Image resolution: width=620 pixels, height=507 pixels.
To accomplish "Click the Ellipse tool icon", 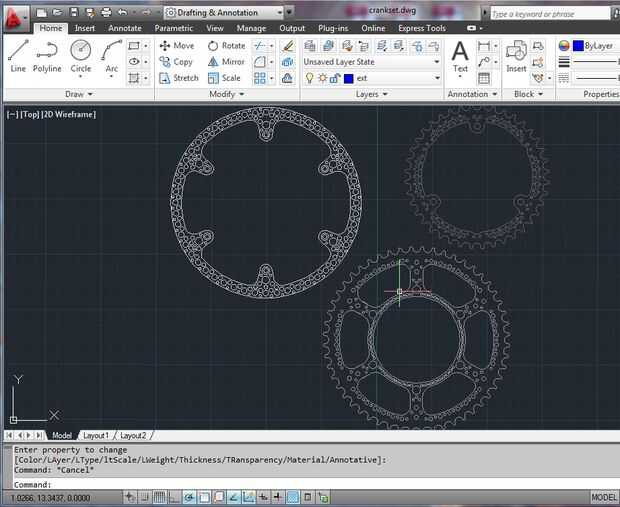I will point(134,62).
